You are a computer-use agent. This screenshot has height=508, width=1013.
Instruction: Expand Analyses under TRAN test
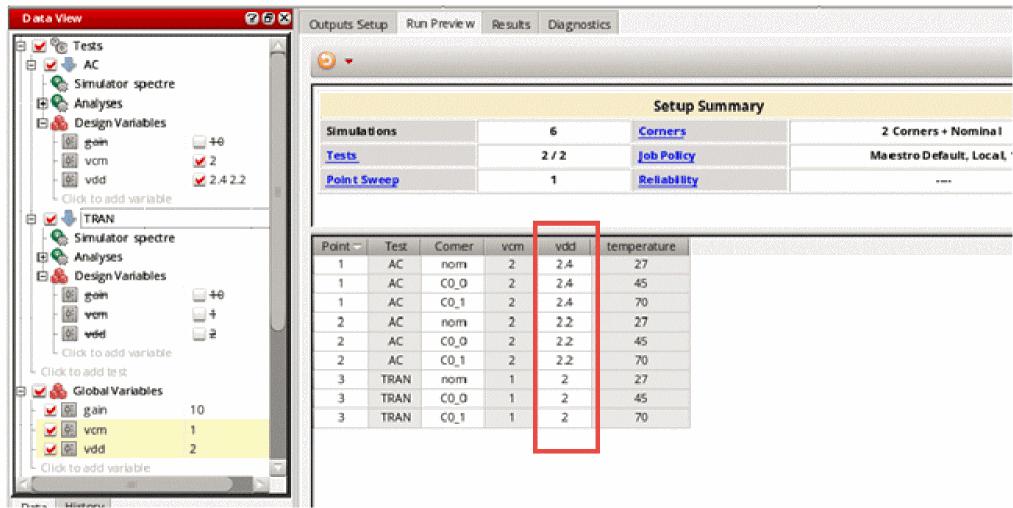(x=42, y=257)
